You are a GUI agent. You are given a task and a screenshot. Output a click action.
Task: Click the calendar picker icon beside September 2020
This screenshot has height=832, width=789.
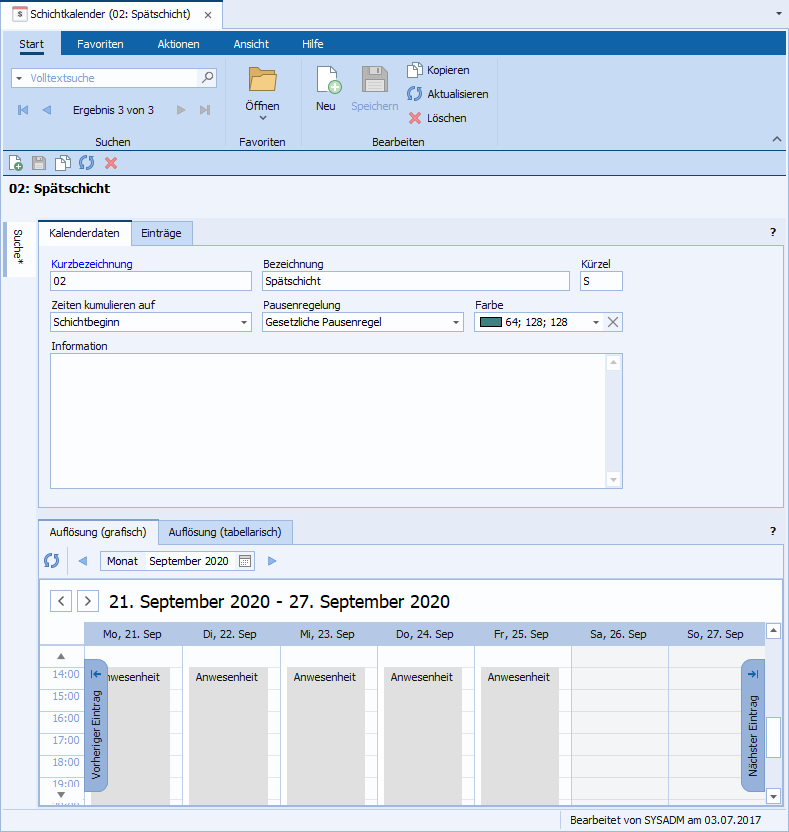(x=245, y=561)
